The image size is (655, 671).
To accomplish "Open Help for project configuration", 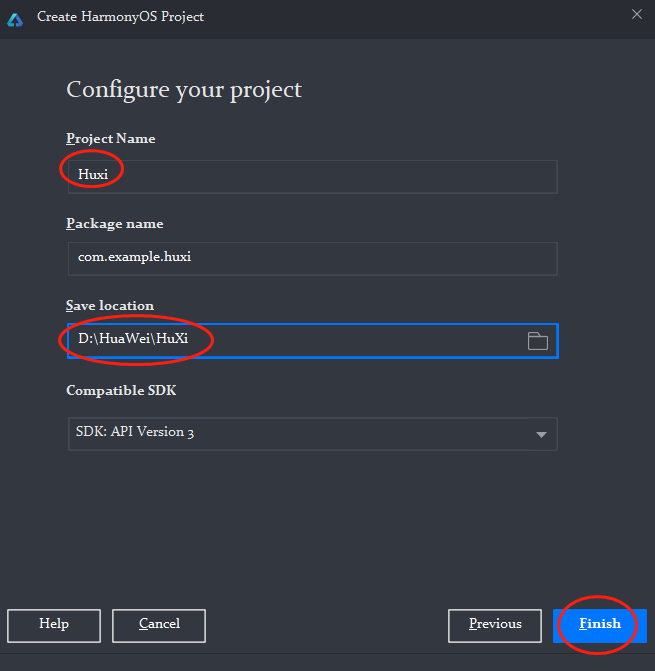I will click(x=54, y=626).
